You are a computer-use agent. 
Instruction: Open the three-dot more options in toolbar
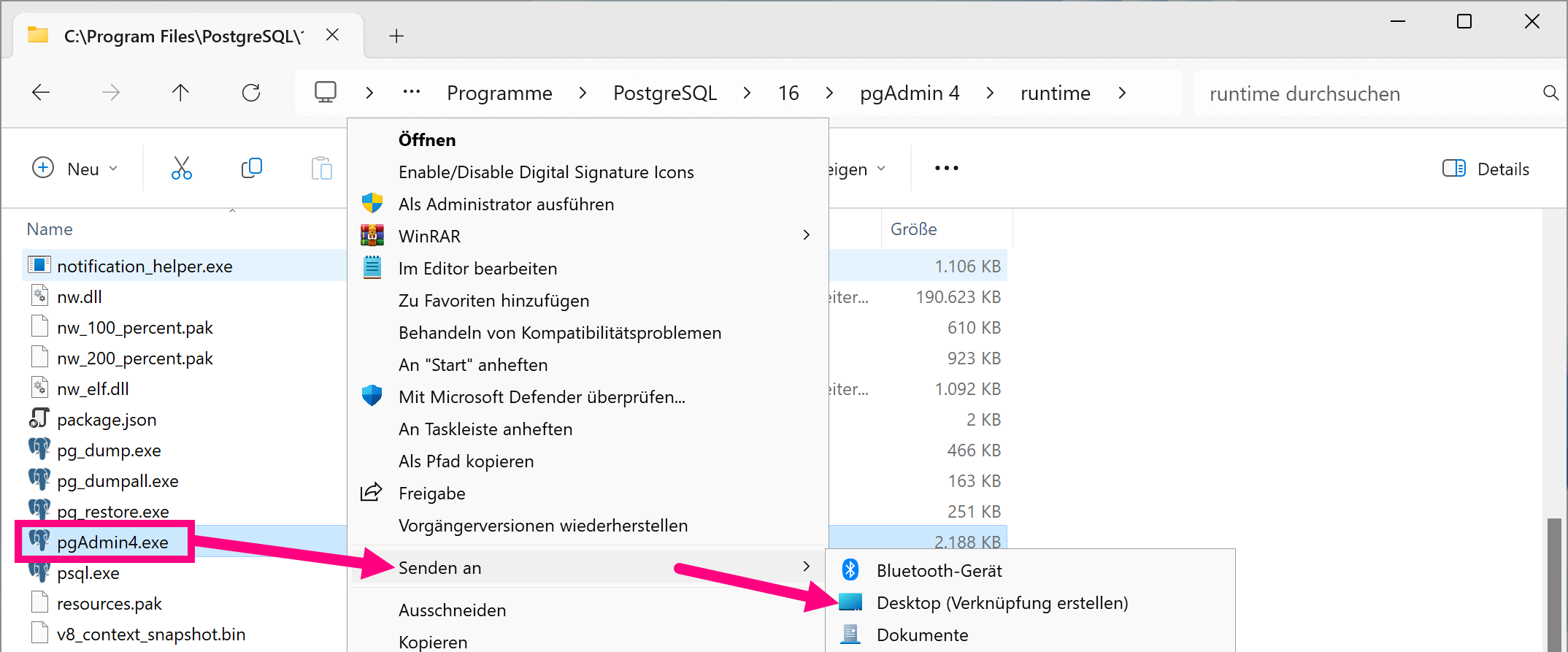(x=946, y=169)
